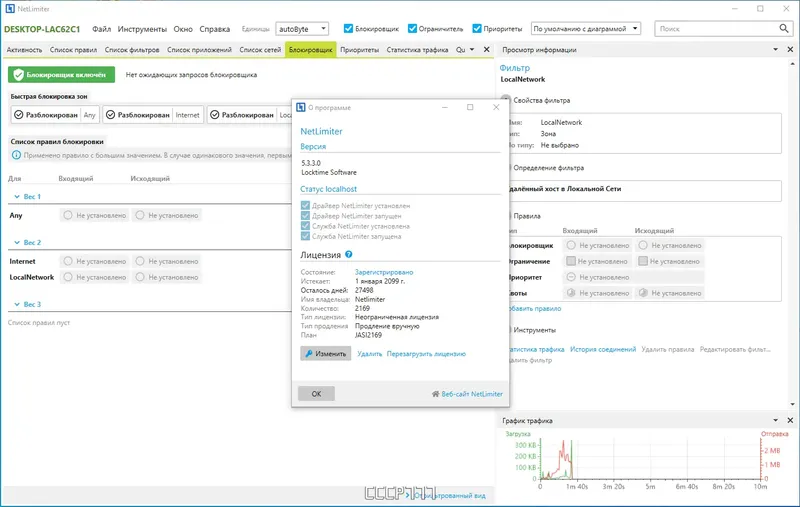This screenshot has height=507, width=800.
Task: Set outgoing limit in the info panel
Action: pyautogui.click(x=669, y=261)
